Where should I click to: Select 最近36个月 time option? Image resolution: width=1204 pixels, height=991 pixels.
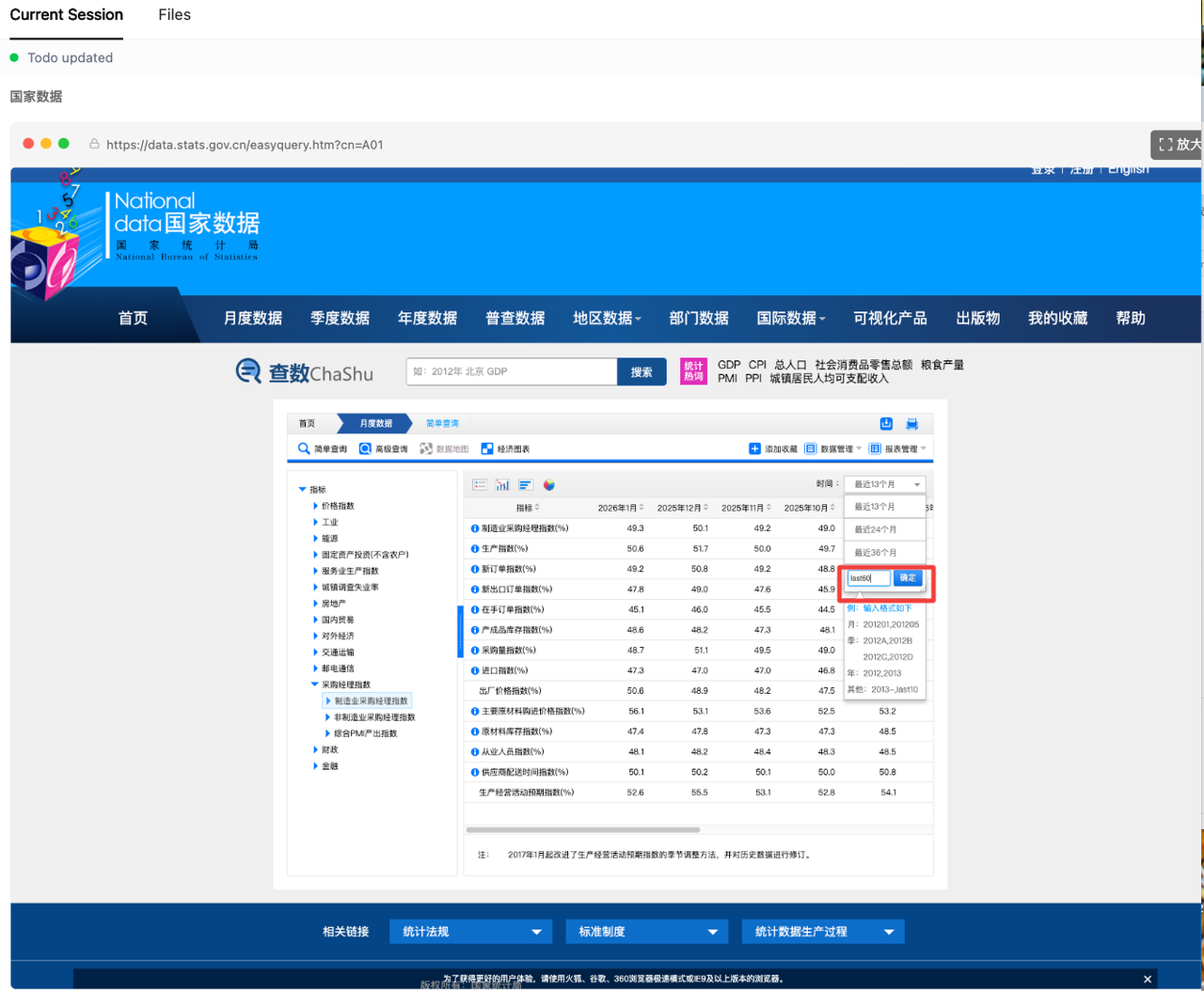click(885, 552)
